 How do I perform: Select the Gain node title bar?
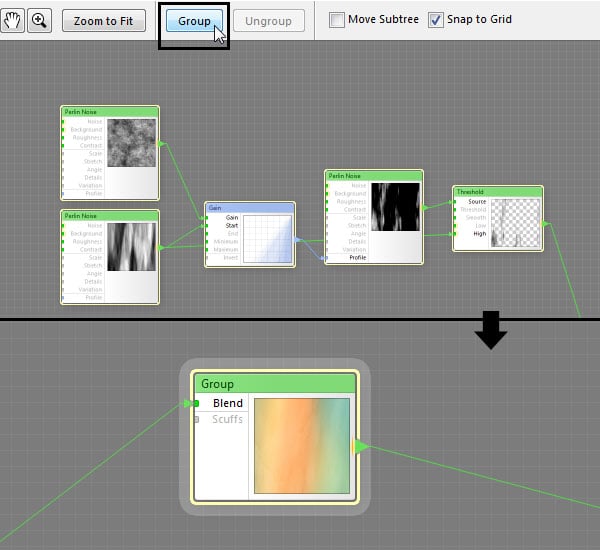click(x=250, y=207)
